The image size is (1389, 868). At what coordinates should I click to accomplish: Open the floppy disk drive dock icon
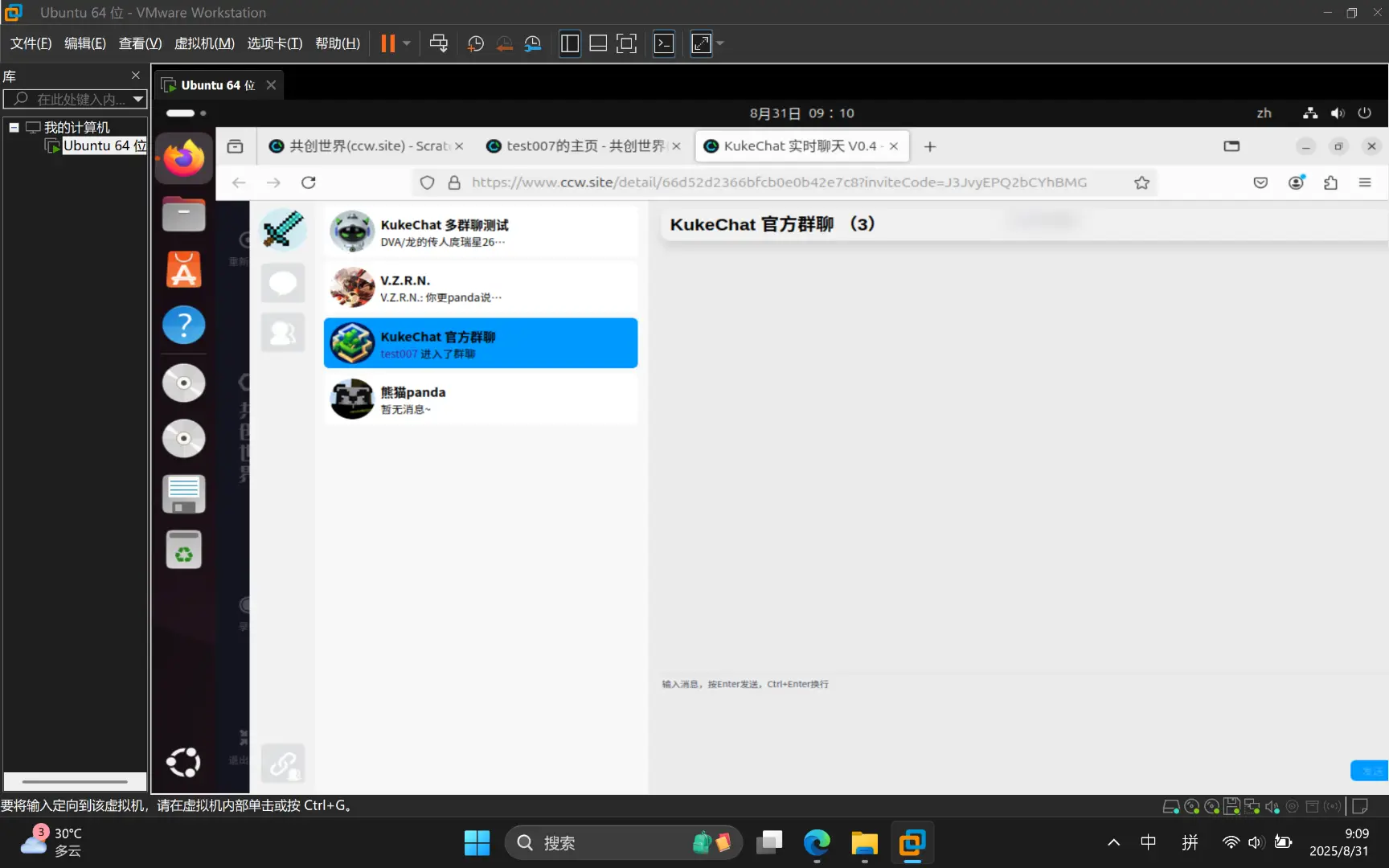click(184, 493)
